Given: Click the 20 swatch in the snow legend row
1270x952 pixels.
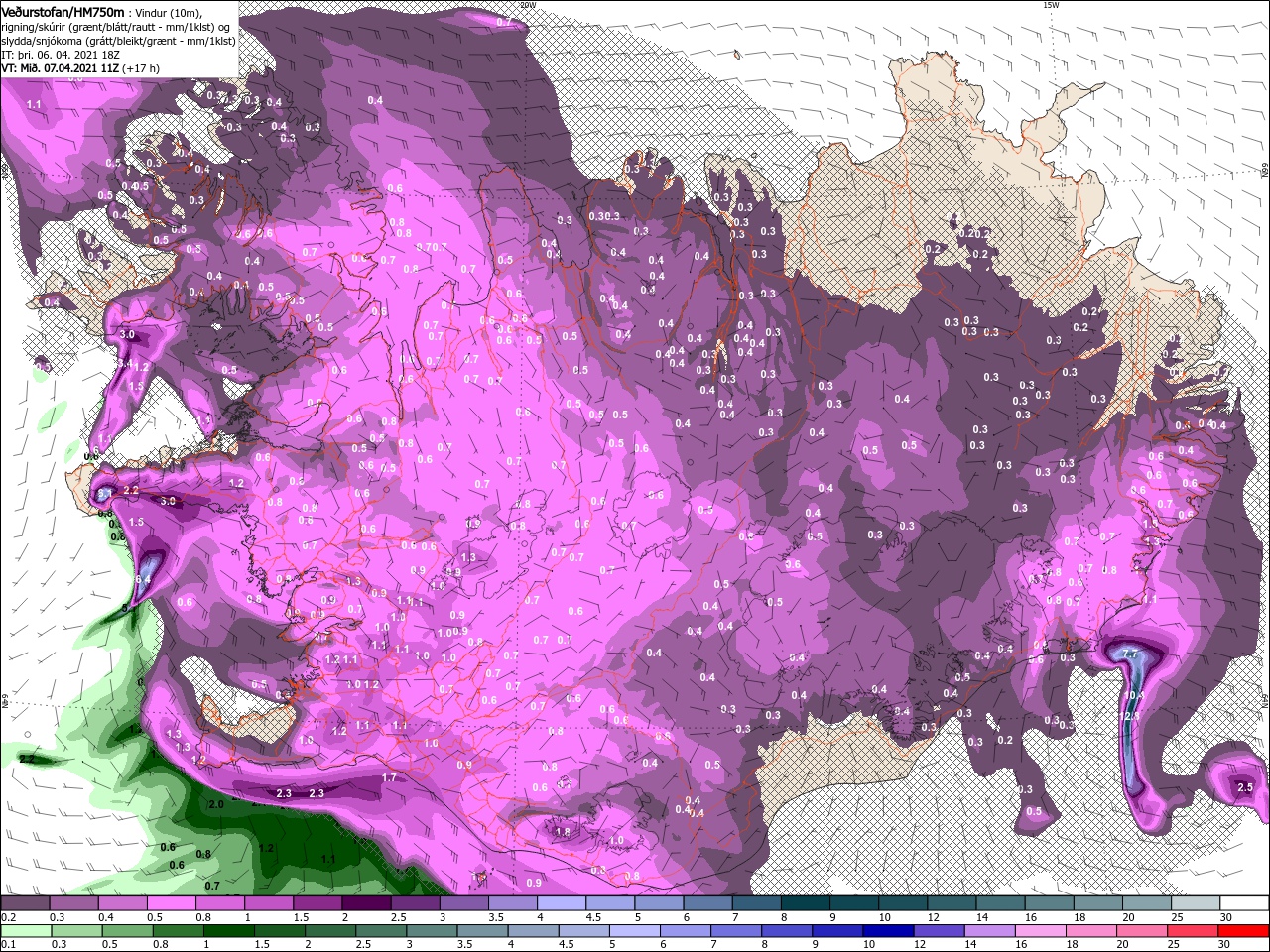Looking at the screenshot, I should click(1147, 903).
